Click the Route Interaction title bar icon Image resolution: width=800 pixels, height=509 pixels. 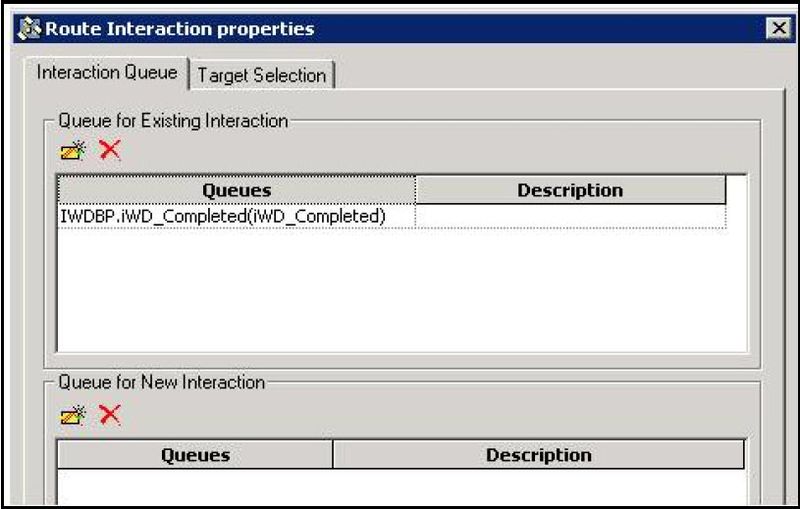click(29, 29)
